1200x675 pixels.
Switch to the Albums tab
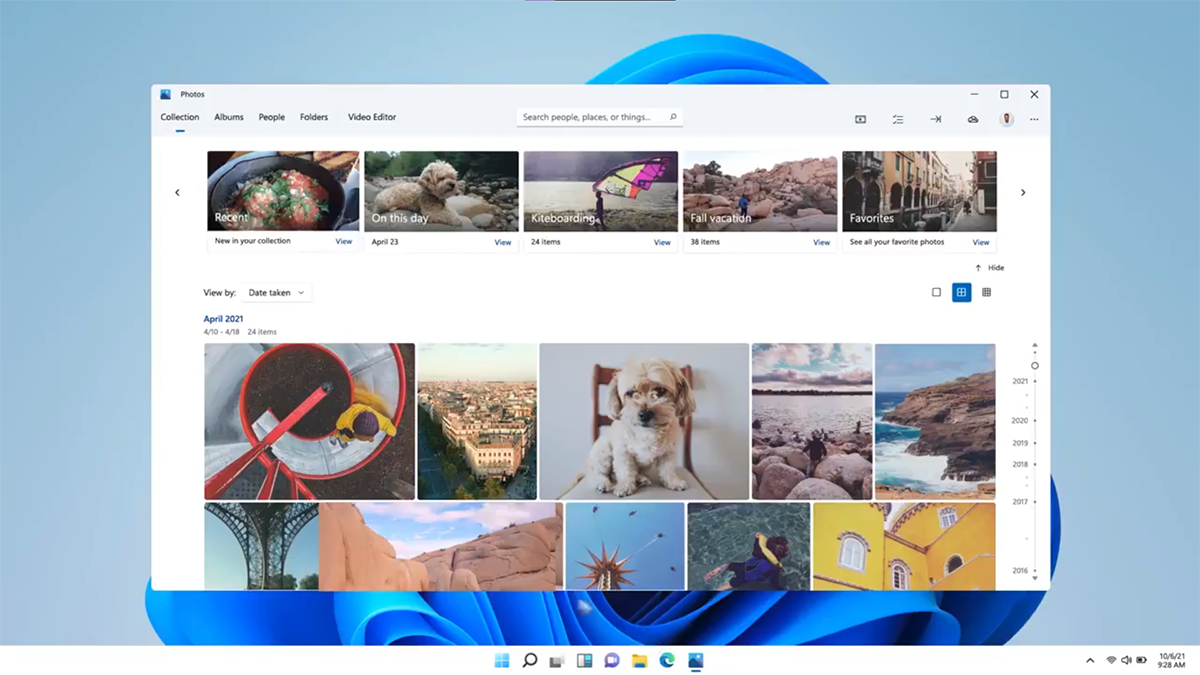[x=228, y=117]
